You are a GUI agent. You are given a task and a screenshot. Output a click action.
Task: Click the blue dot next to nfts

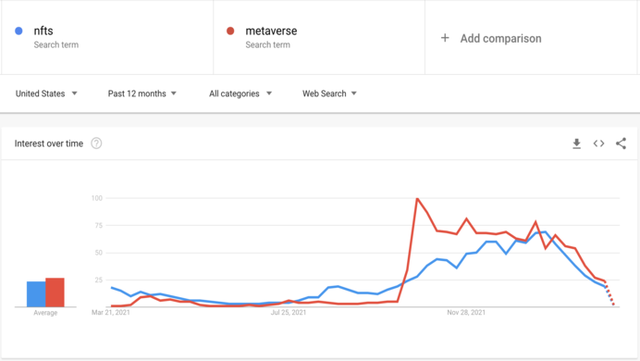pyautogui.click(x=19, y=31)
